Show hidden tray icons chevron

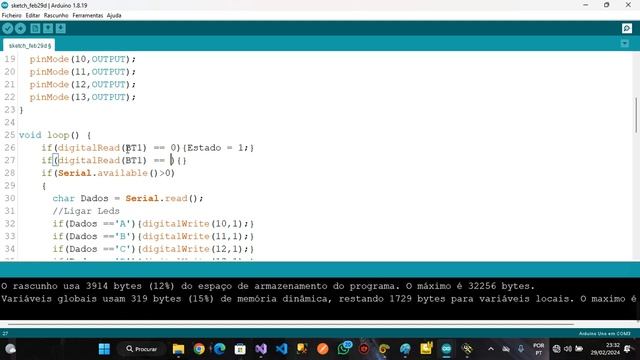[x=491, y=349]
